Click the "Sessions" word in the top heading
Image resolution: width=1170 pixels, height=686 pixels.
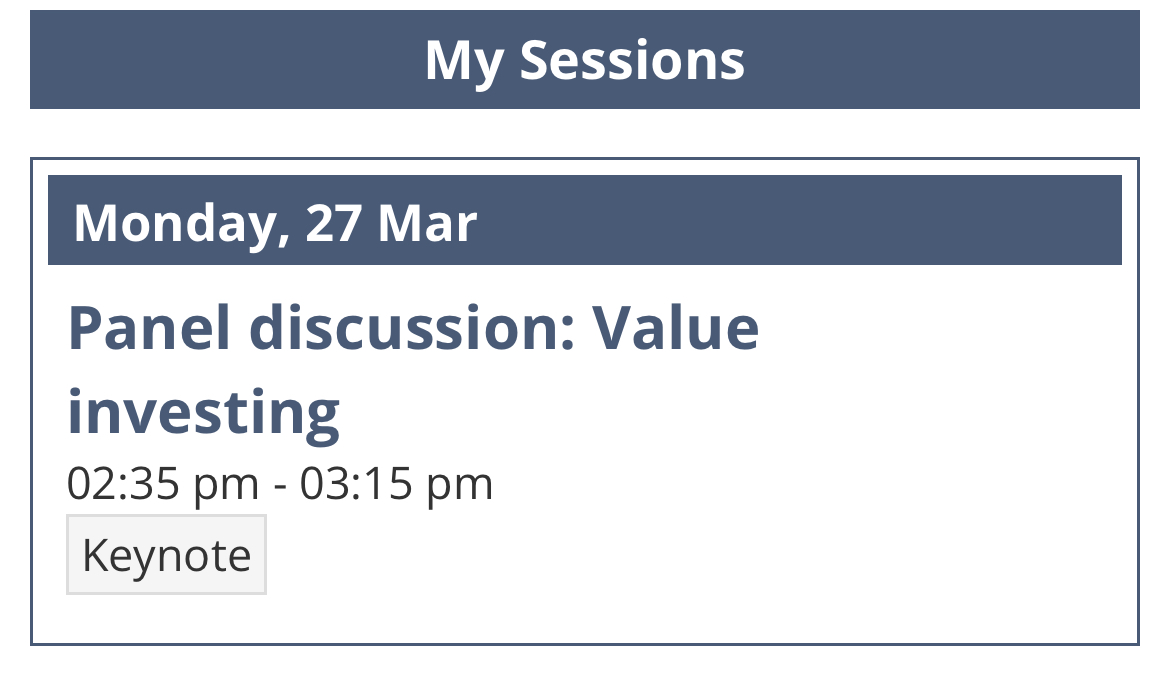tap(632, 60)
